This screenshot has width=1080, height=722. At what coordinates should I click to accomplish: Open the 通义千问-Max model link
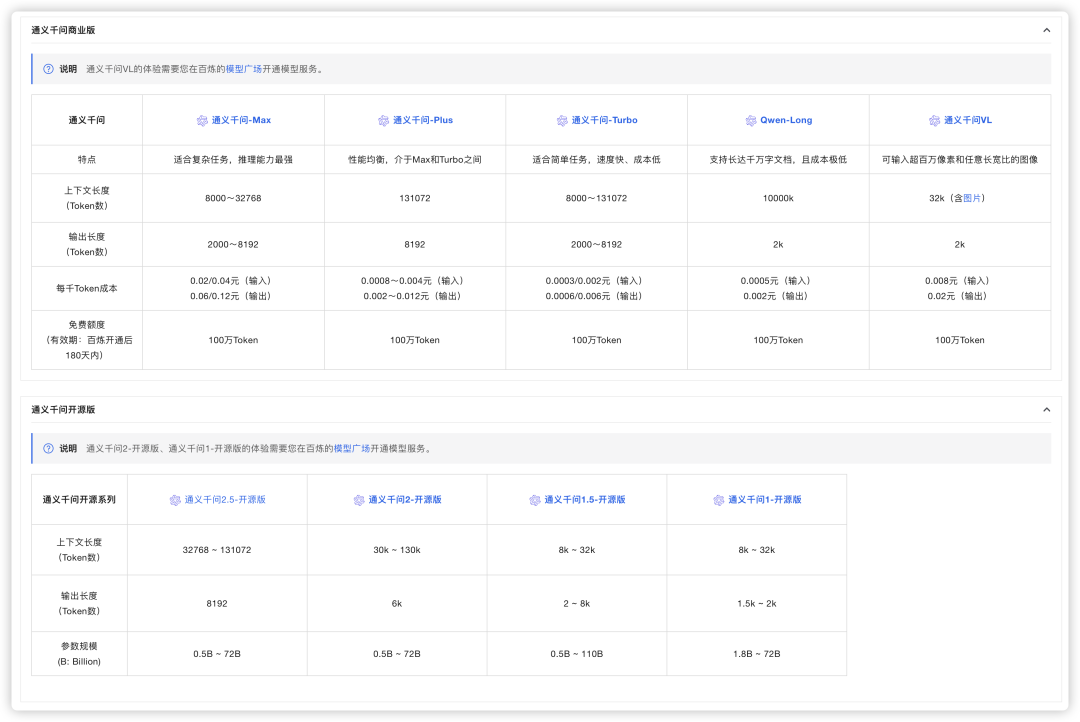click(x=241, y=121)
